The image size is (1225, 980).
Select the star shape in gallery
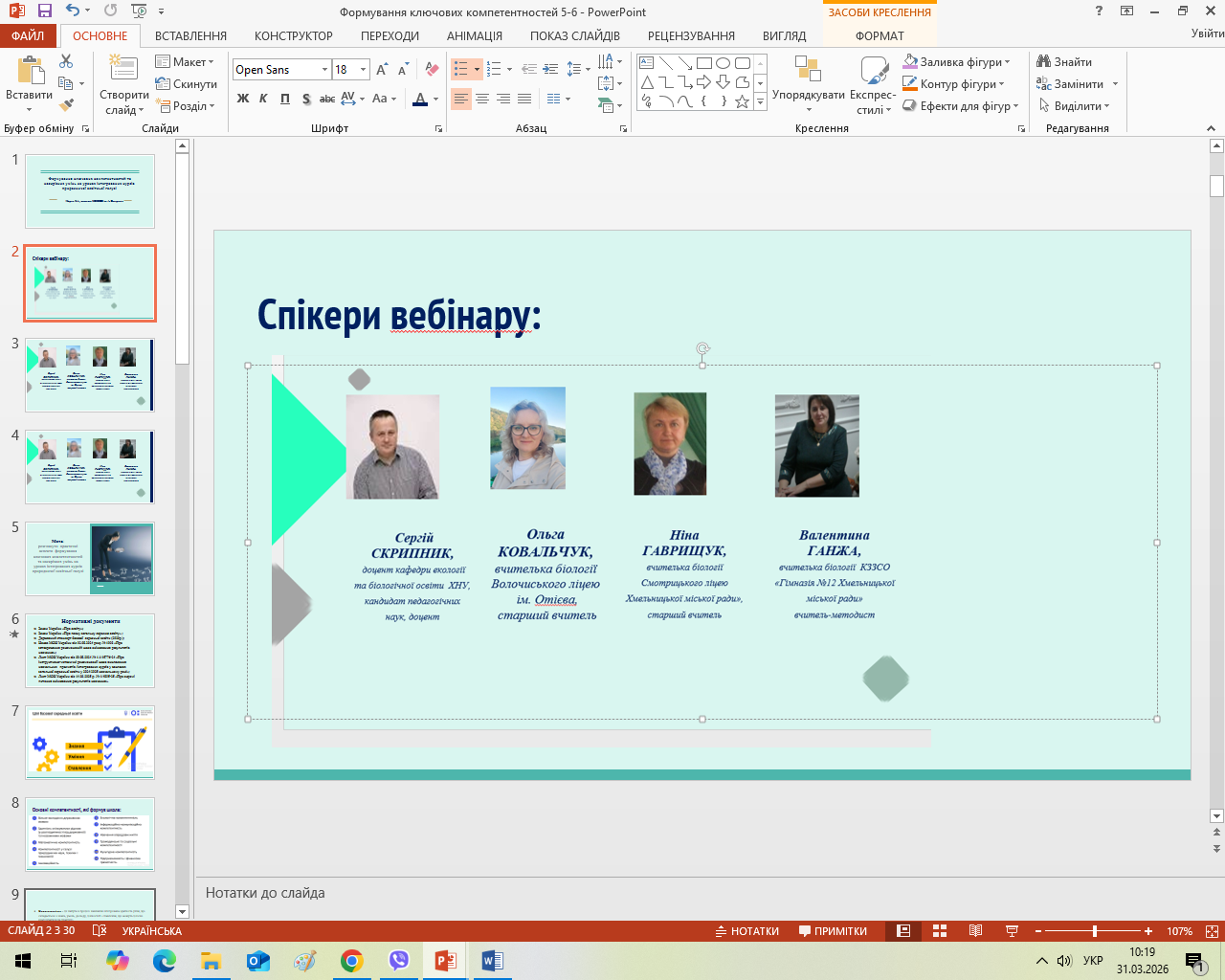[743, 101]
